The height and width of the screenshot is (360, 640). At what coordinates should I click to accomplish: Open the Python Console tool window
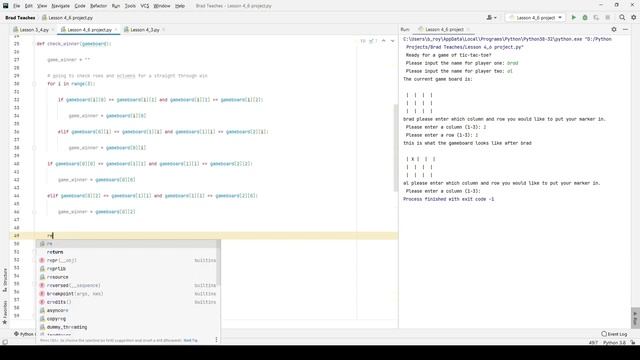click(x=24, y=334)
